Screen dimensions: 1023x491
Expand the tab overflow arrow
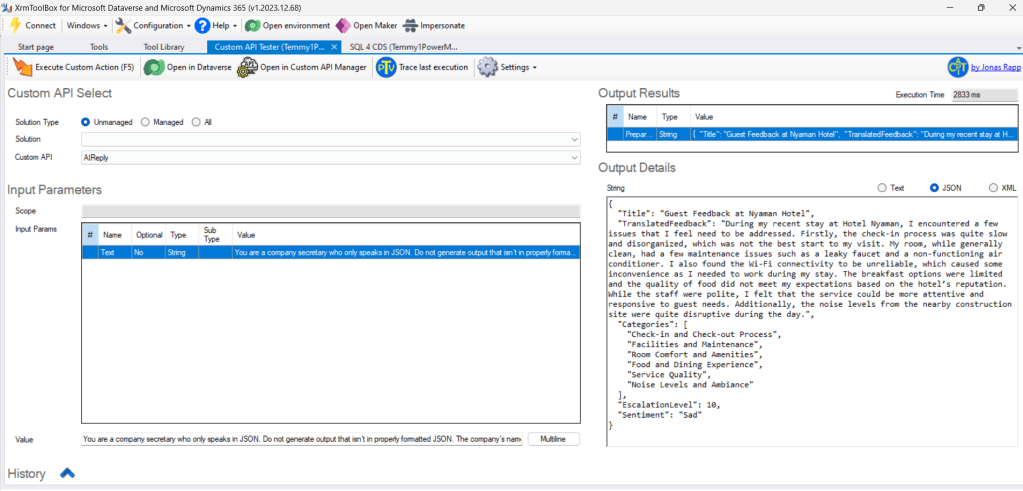(1018, 48)
